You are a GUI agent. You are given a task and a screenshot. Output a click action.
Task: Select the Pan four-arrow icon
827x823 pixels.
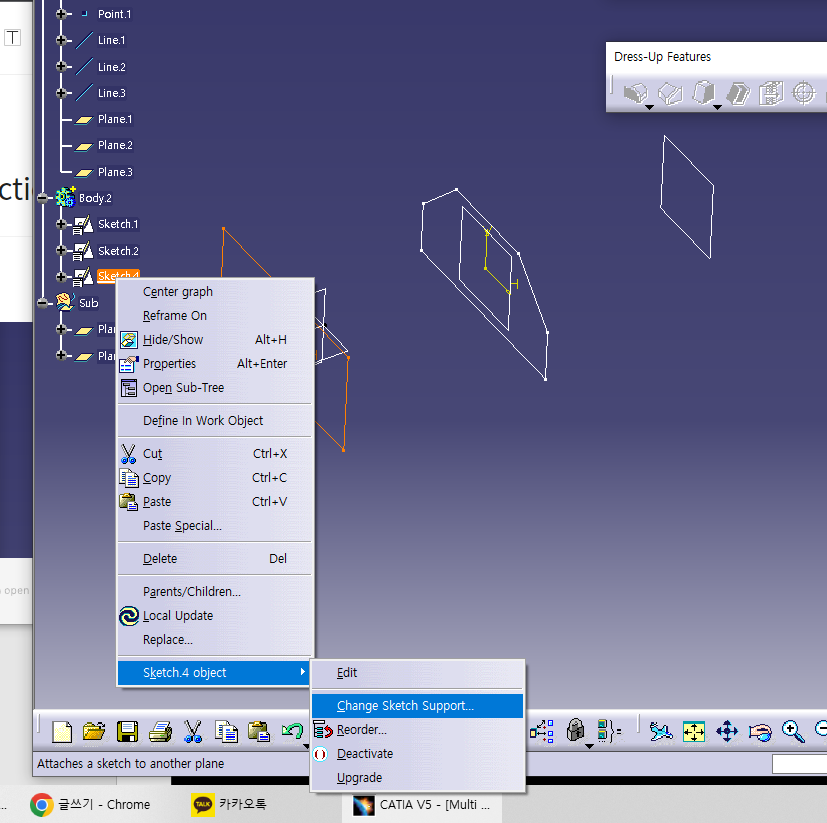[x=727, y=732]
